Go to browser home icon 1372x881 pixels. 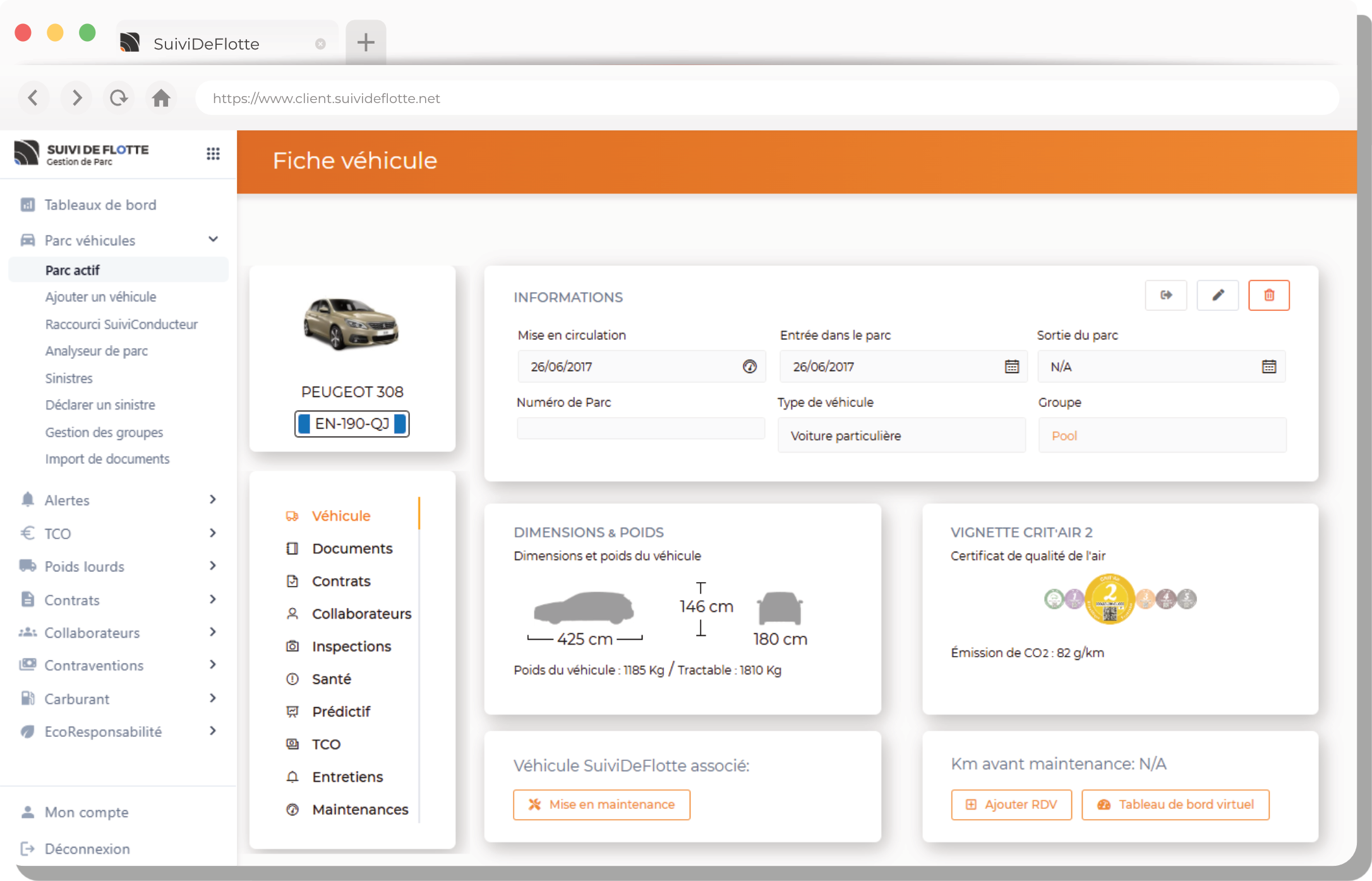click(x=161, y=98)
